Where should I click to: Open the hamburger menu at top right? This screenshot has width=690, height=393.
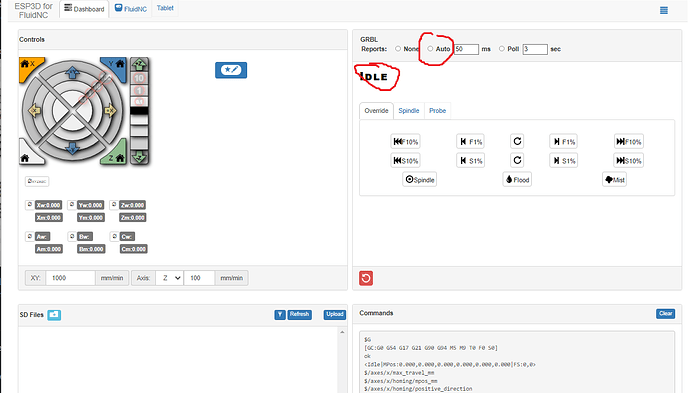[x=664, y=10]
